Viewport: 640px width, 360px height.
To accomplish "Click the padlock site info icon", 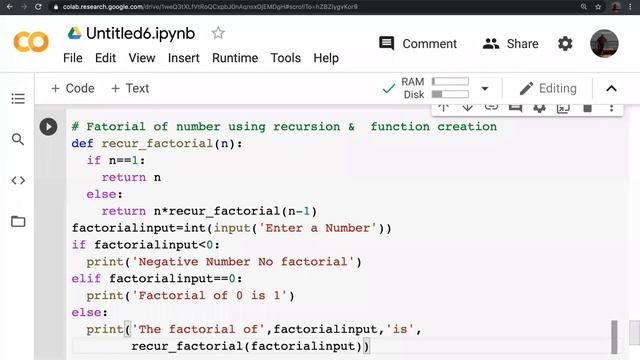I will pyautogui.click(x=56, y=7).
